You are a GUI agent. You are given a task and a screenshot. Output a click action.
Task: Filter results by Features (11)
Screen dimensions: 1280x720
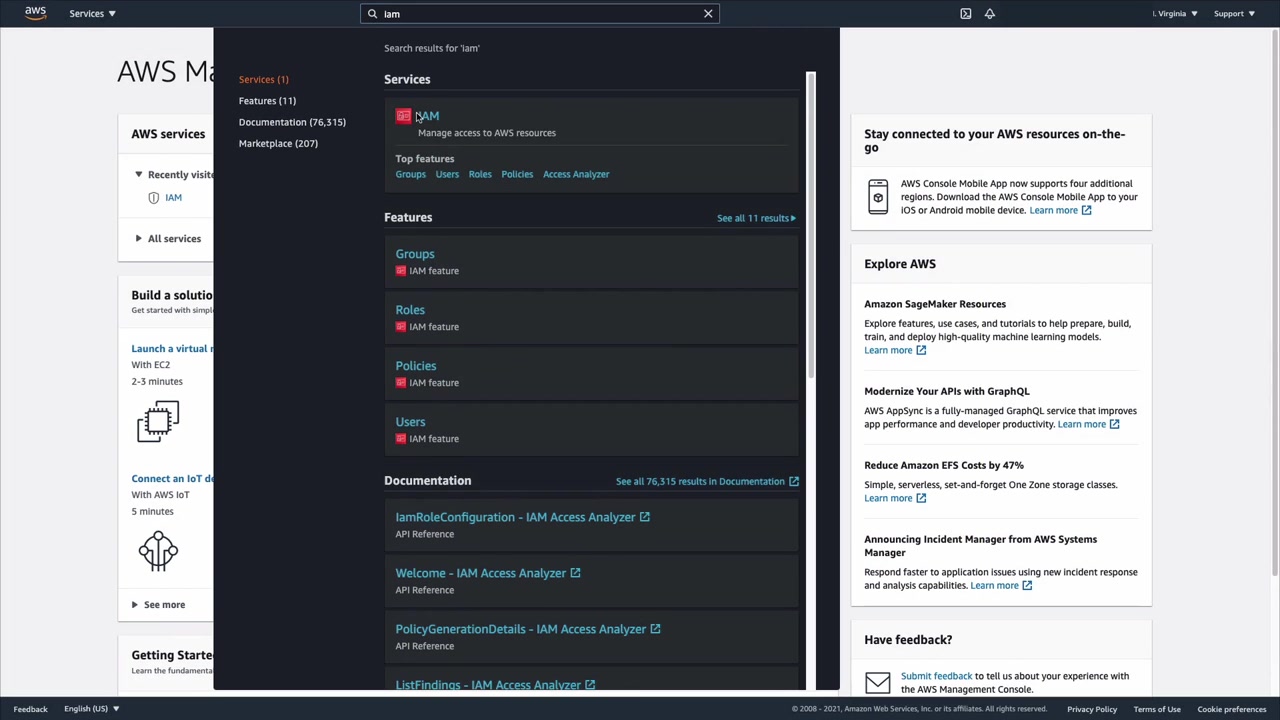pos(267,101)
